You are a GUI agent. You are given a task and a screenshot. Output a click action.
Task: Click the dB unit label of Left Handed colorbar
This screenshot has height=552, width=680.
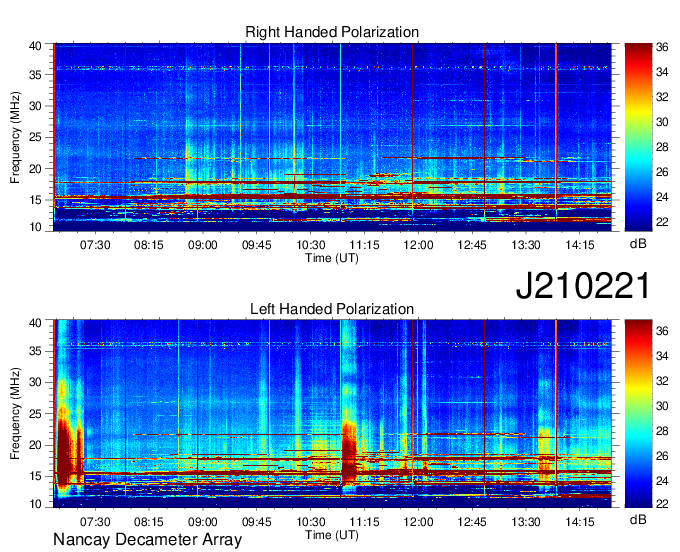638,519
